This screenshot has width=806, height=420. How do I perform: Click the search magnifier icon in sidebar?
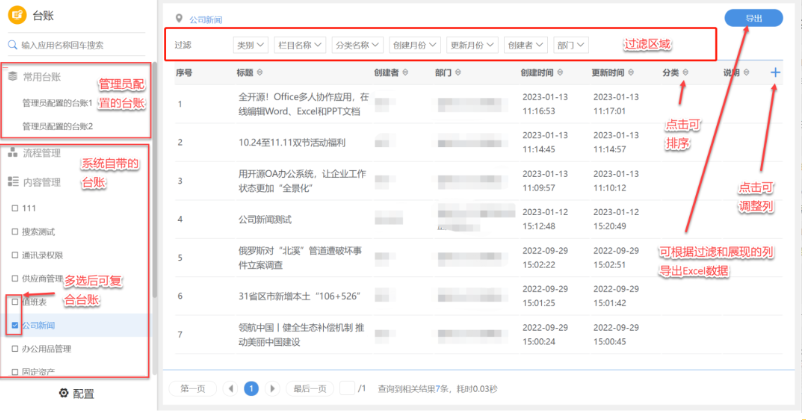[x=12, y=45]
